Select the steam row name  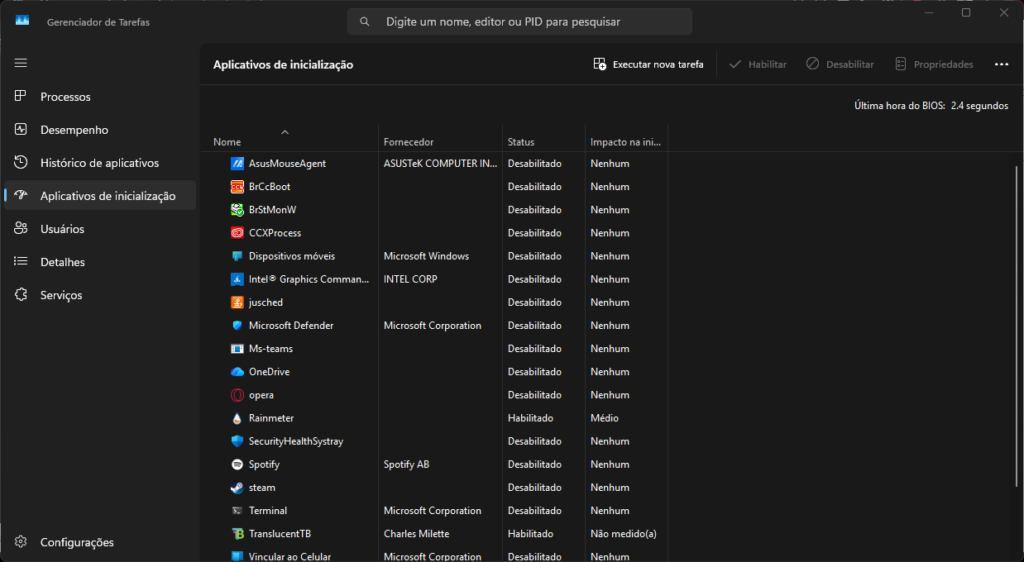262,488
